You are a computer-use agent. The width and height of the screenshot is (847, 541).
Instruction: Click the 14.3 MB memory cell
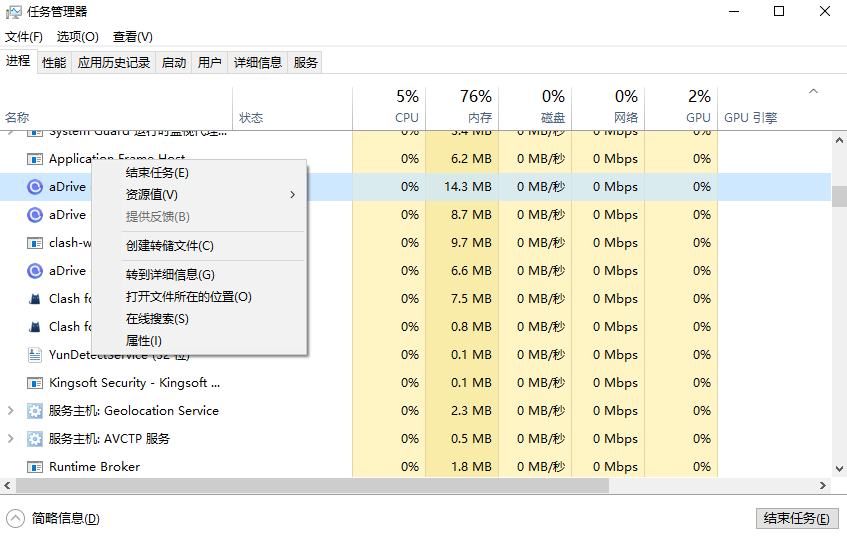pyautogui.click(x=462, y=187)
